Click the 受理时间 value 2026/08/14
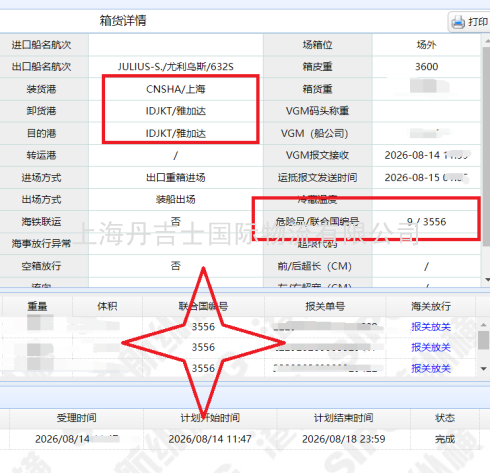 [63, 439]
